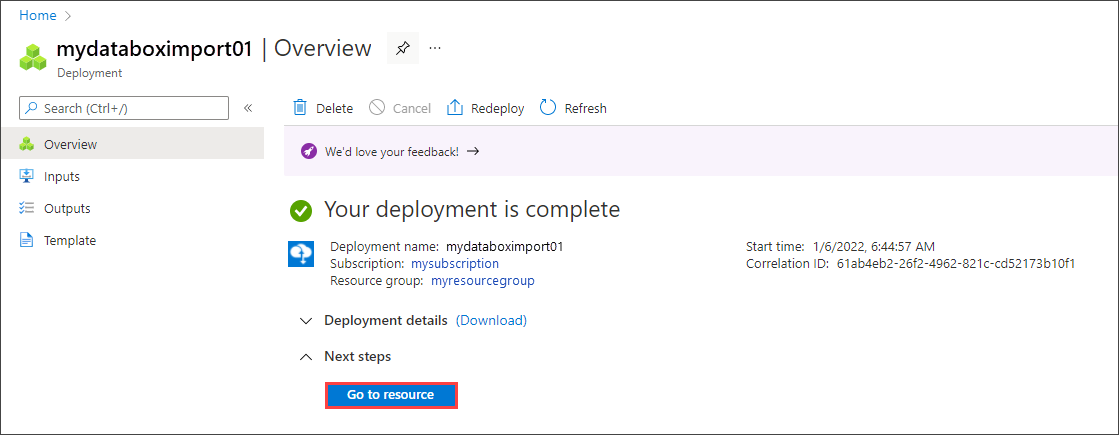Open the more options ellipsis menu
1119x435 pixels.
[x=435, y=48]
